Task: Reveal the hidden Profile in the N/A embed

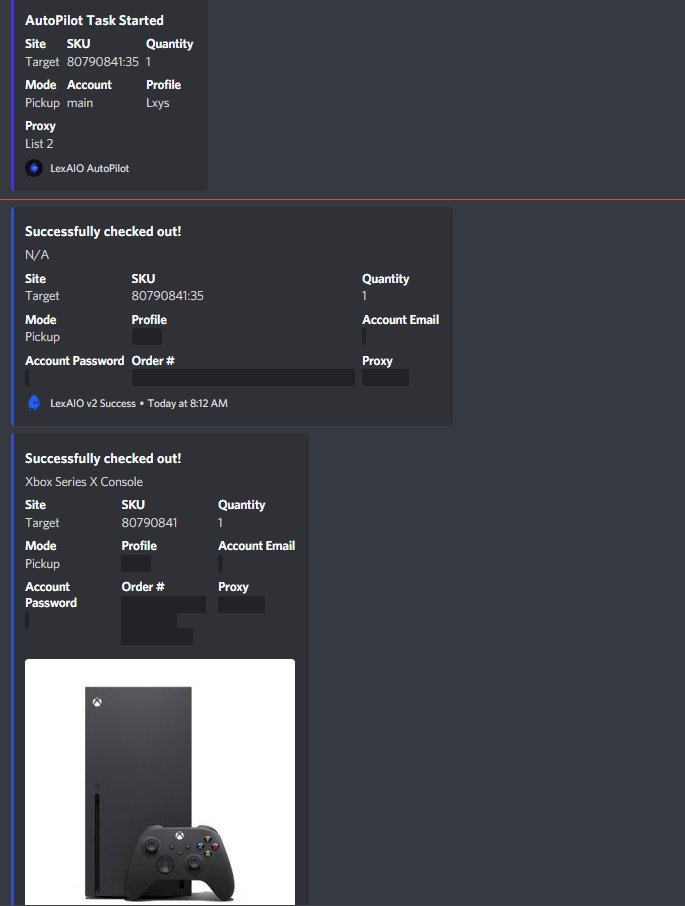Action: (147, 336)
